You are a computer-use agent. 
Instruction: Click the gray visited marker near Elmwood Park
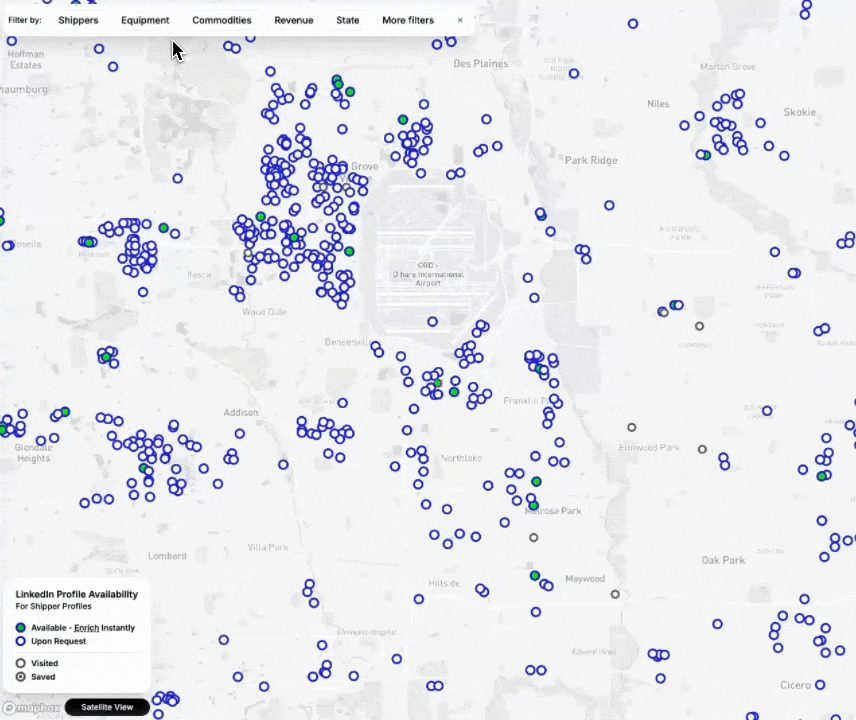[631, 427]
